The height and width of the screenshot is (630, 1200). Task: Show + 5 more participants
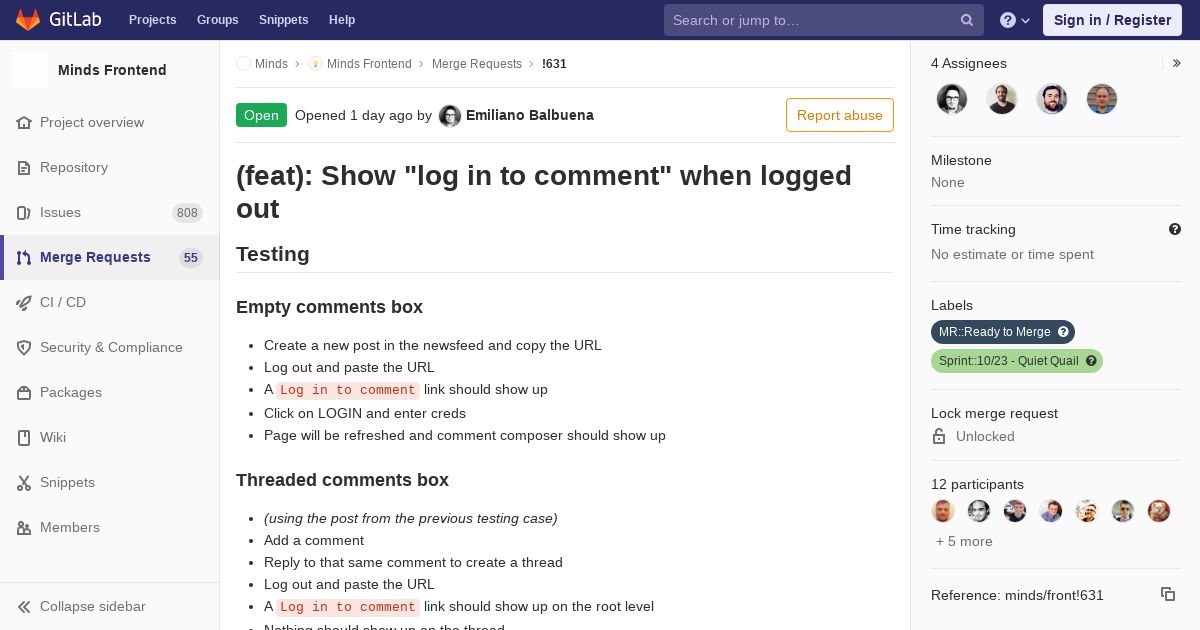click(x=964, y=541)
